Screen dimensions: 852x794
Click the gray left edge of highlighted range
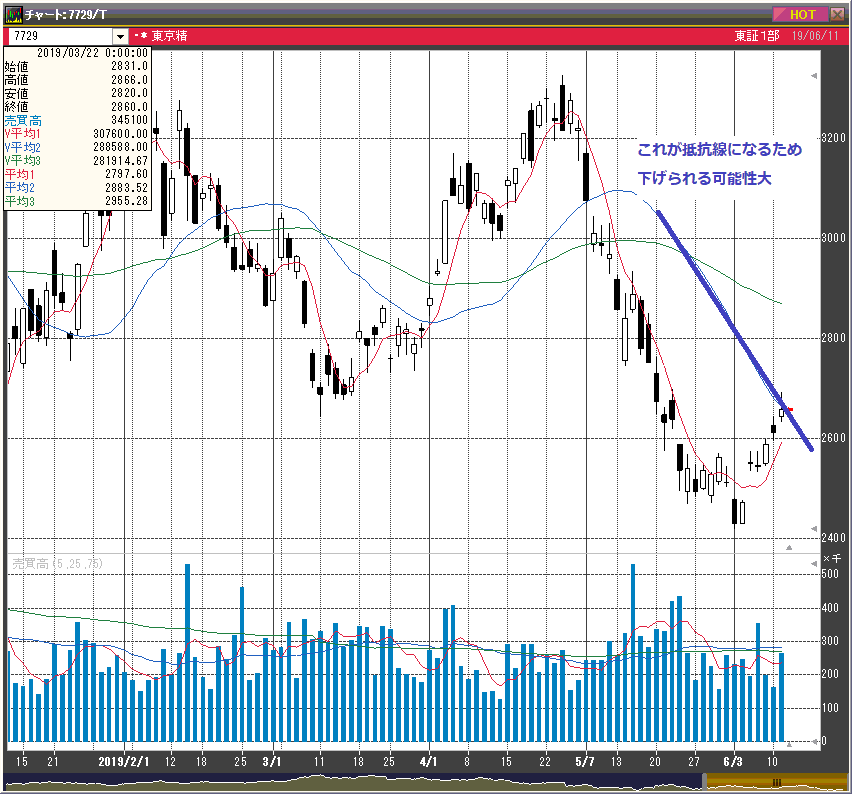tap(704, 782)
